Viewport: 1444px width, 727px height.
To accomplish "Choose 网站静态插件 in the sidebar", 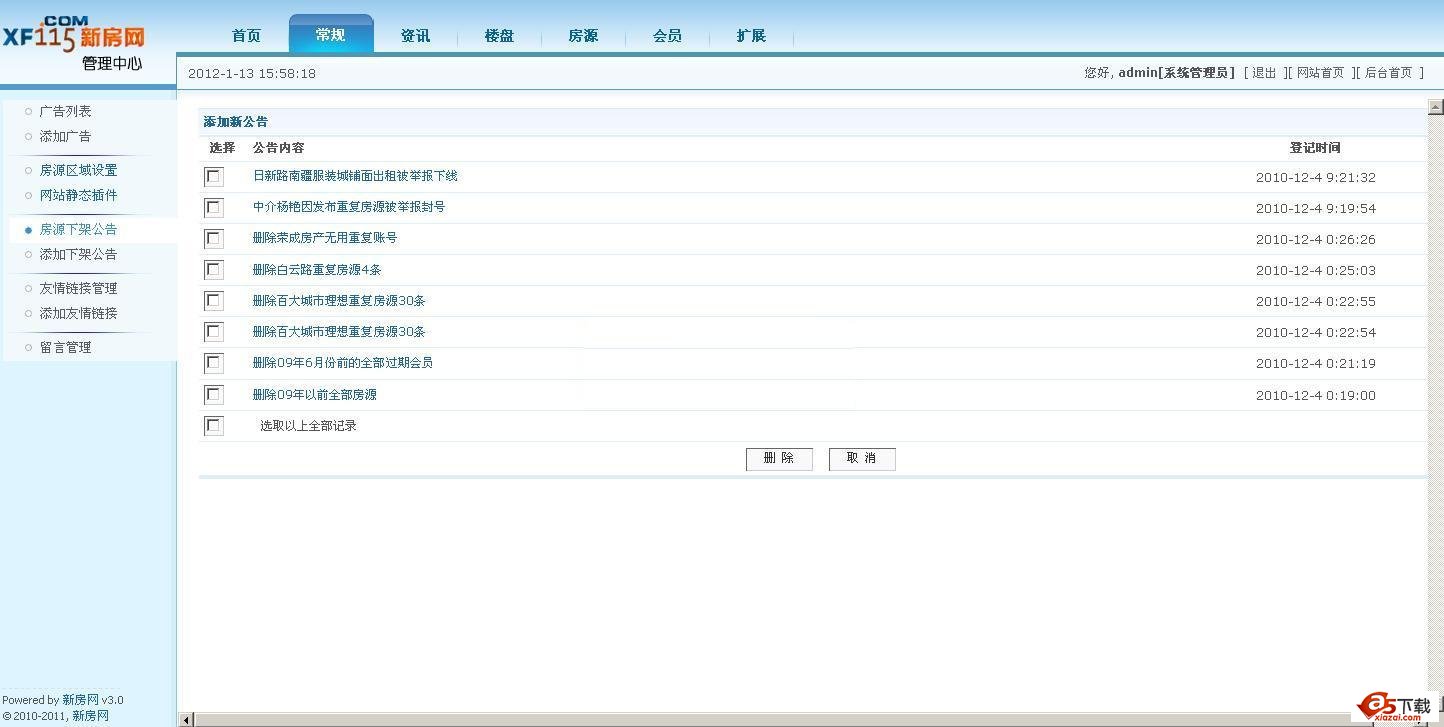I will 78,195.
